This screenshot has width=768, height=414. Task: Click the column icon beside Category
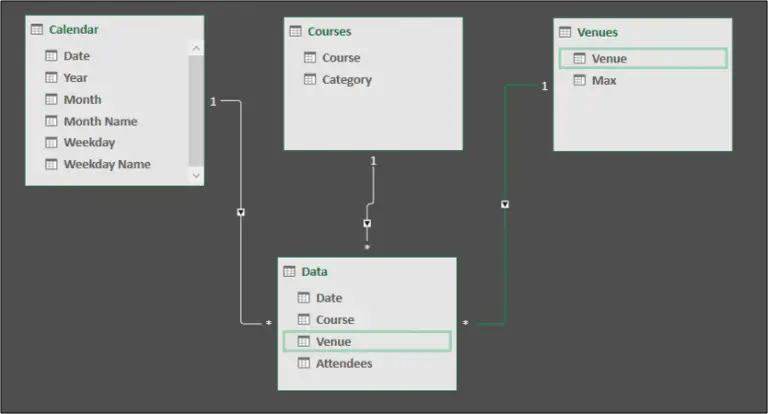(310, 80)
